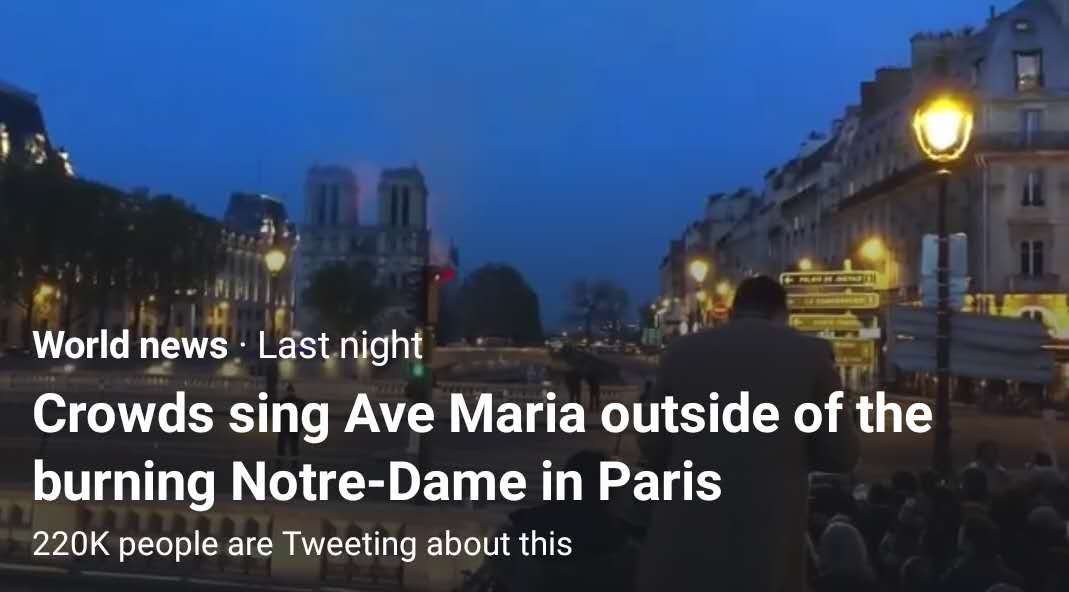This screenshot has width=1069, height=592.
Task: Click the yellow direction signs in video
Action: (830, 314)
